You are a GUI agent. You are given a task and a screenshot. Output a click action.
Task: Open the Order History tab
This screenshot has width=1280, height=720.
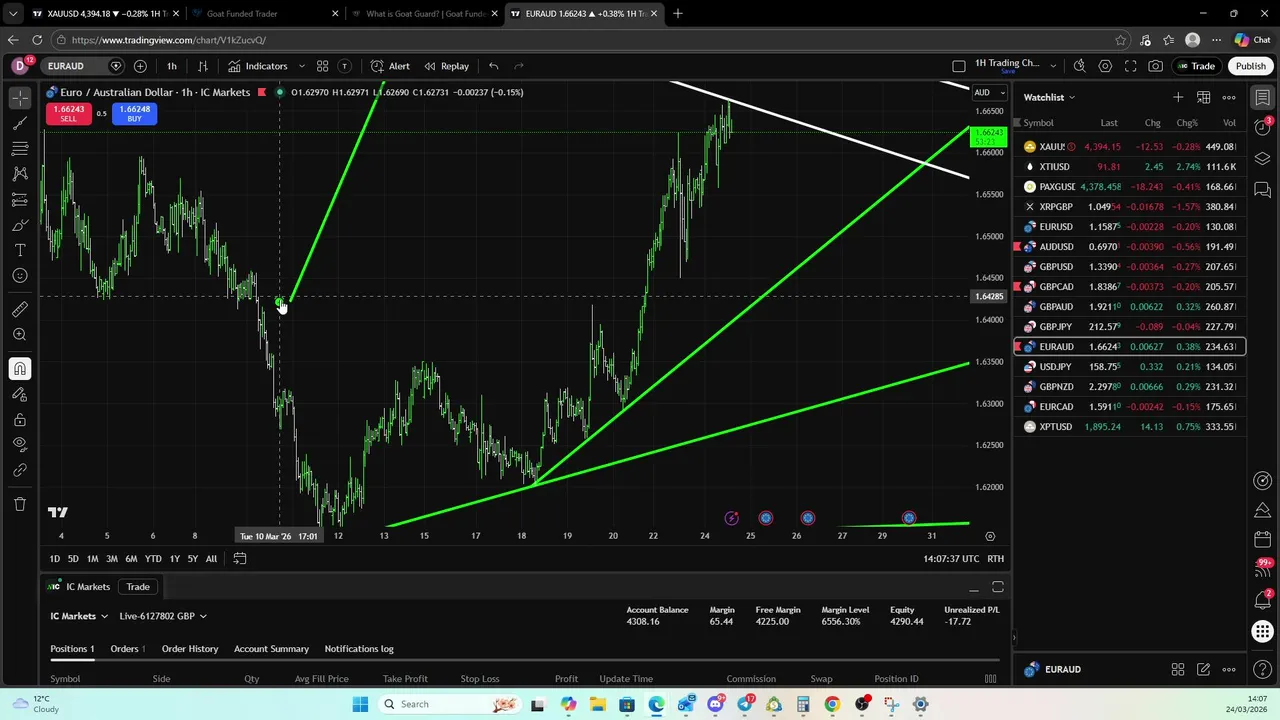point(190,648)
